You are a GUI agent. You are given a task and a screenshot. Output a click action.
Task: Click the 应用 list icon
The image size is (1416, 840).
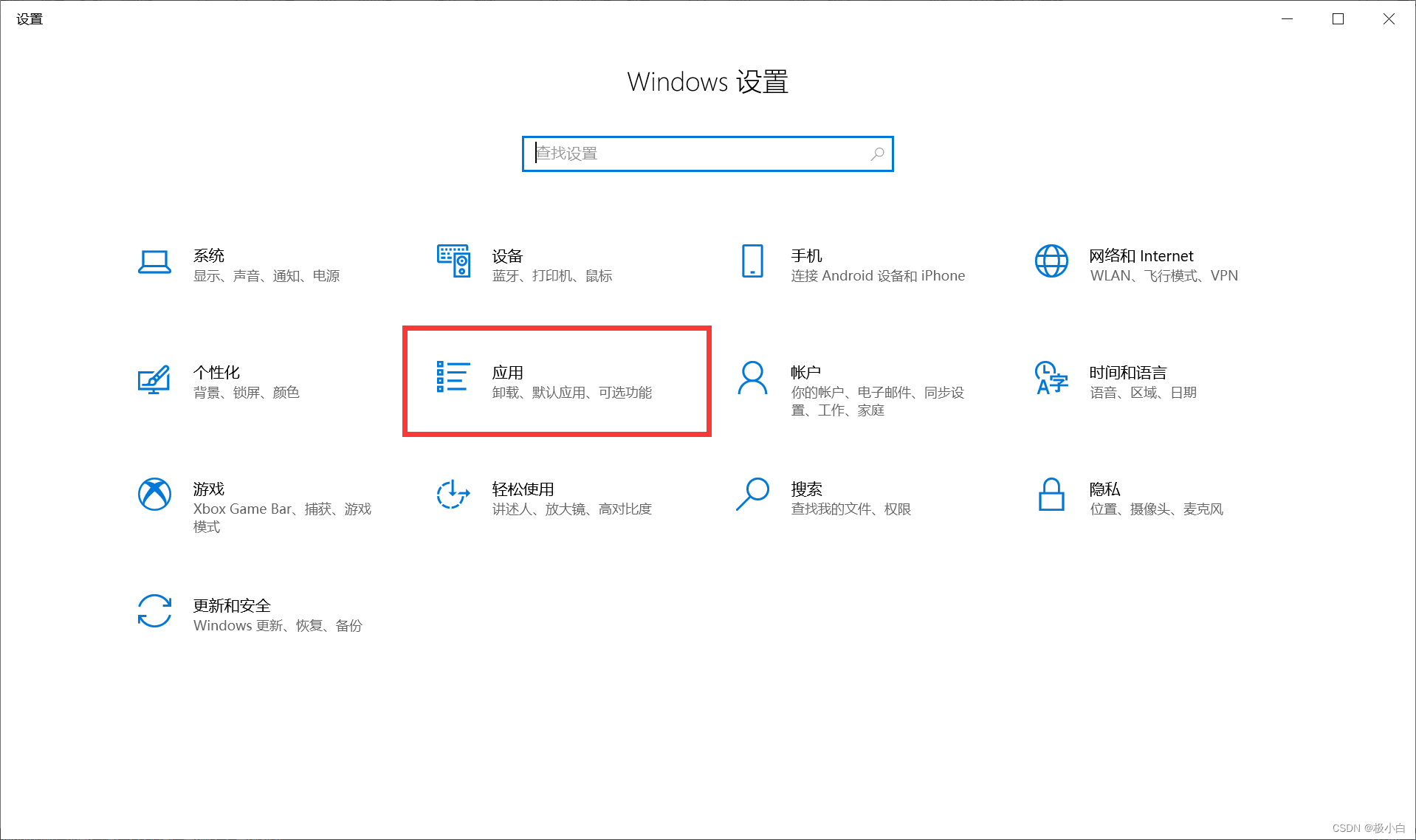coord(453,376)
